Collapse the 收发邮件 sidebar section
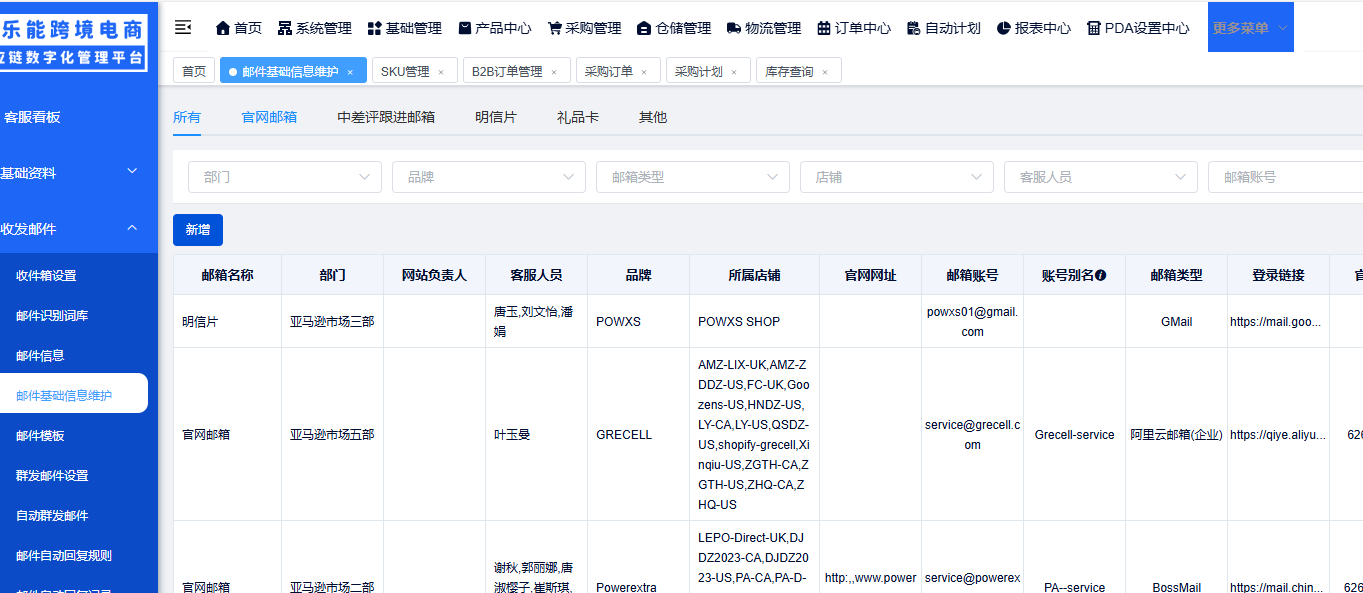 click(x=132, y=229)
